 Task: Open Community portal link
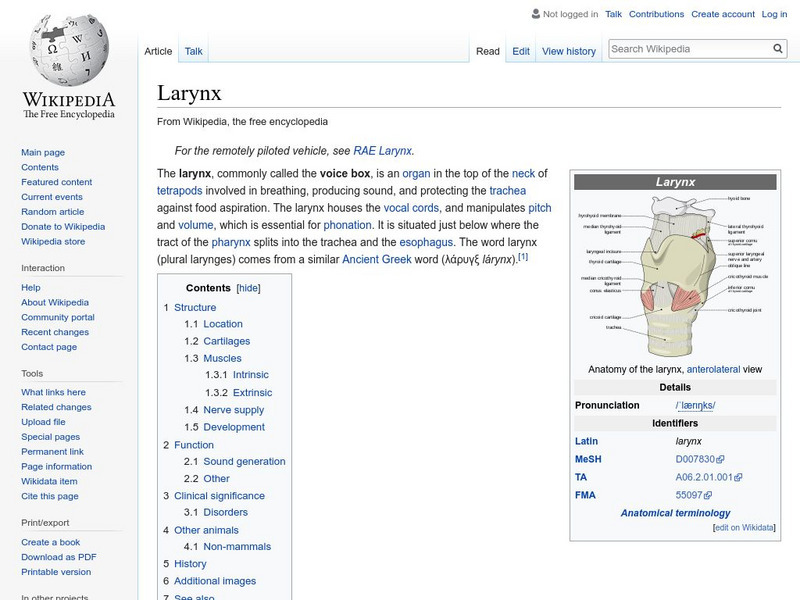coord(58,317)
